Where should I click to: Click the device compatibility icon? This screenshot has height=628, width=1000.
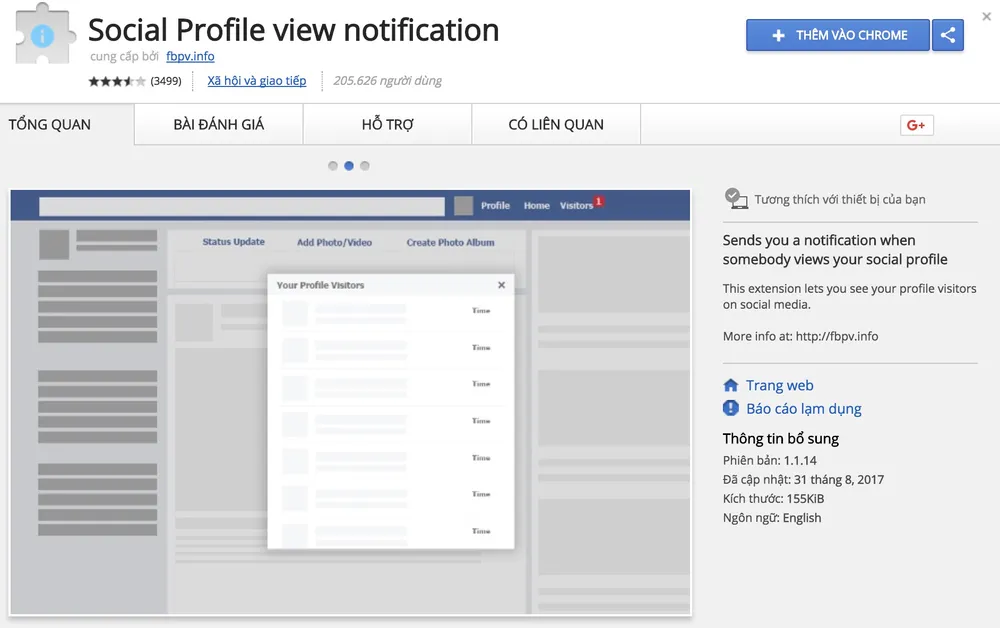(736, 199)
